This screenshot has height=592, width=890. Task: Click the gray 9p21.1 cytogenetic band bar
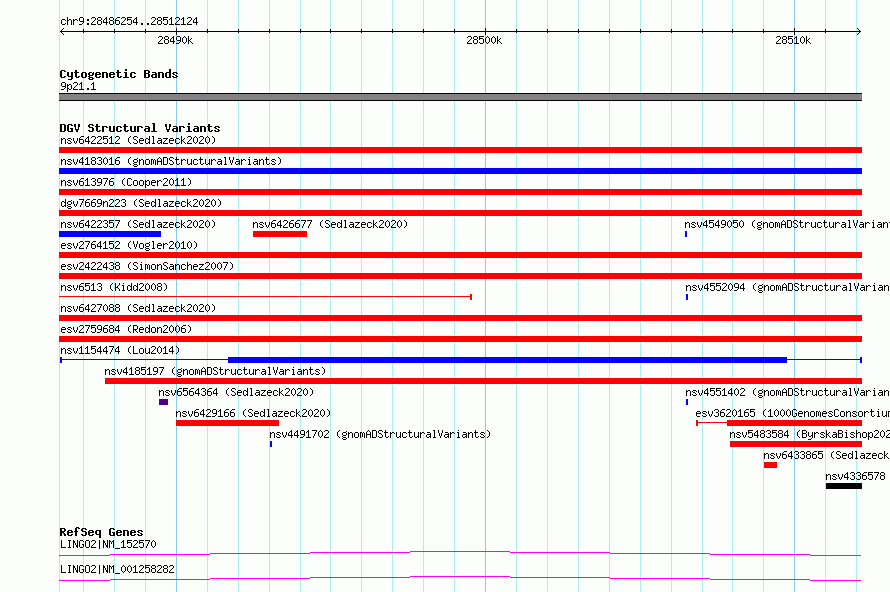pos(460,97)
